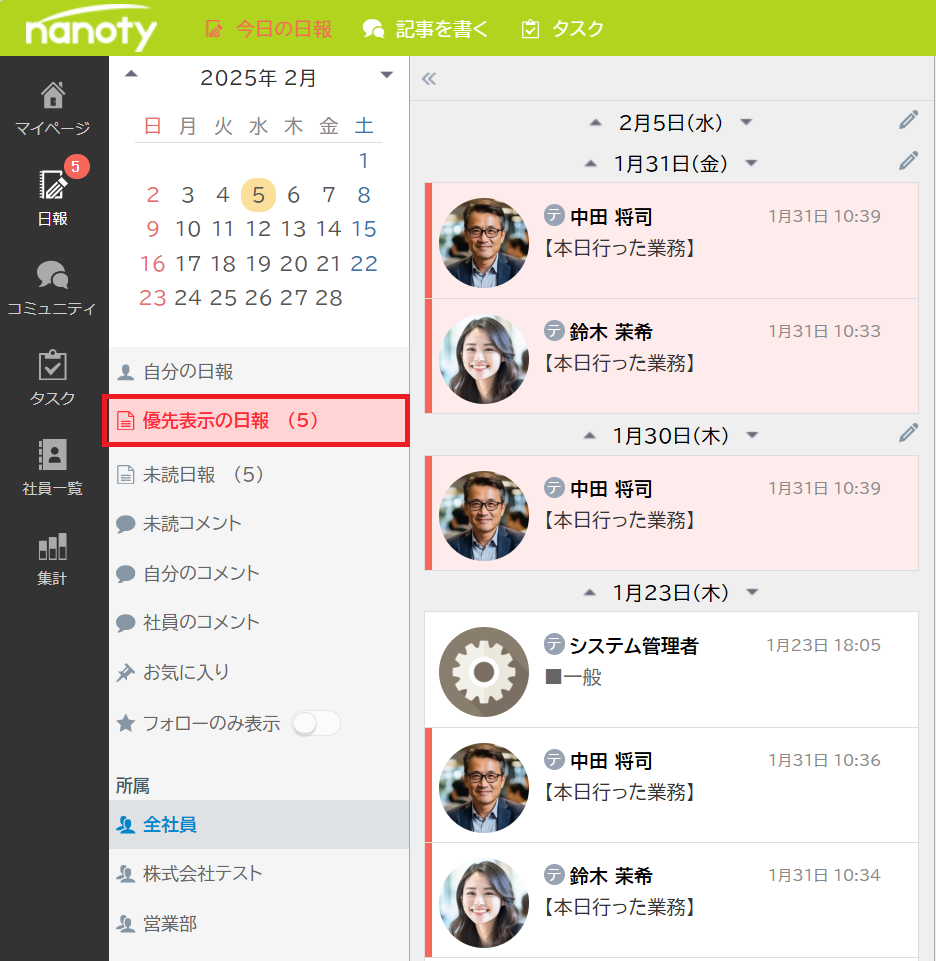
Task: Click the icon beside 自分の日報
Action: tap(126, 371)
